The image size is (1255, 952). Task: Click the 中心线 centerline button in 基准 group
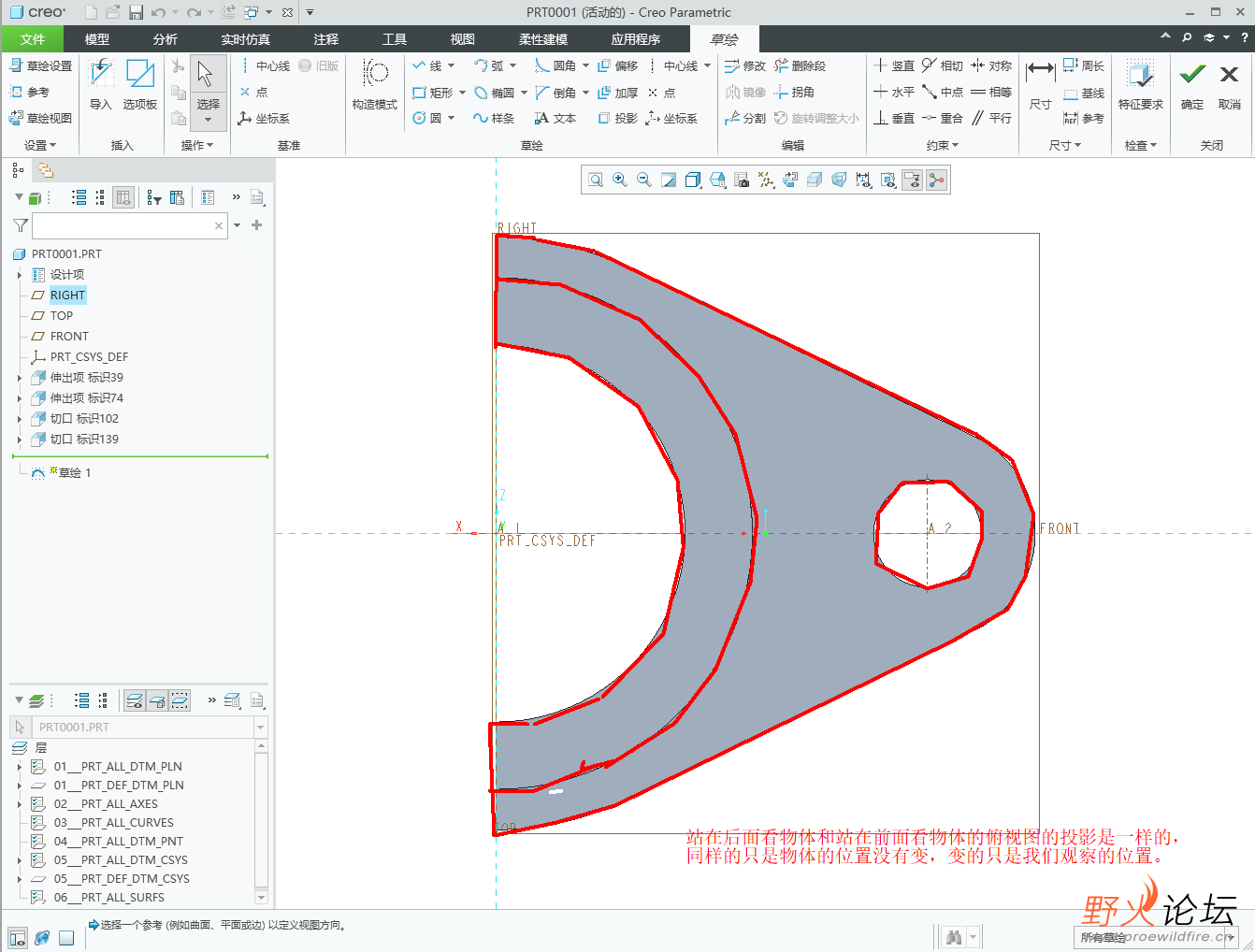pyautogui.click(x=265, y=65)
